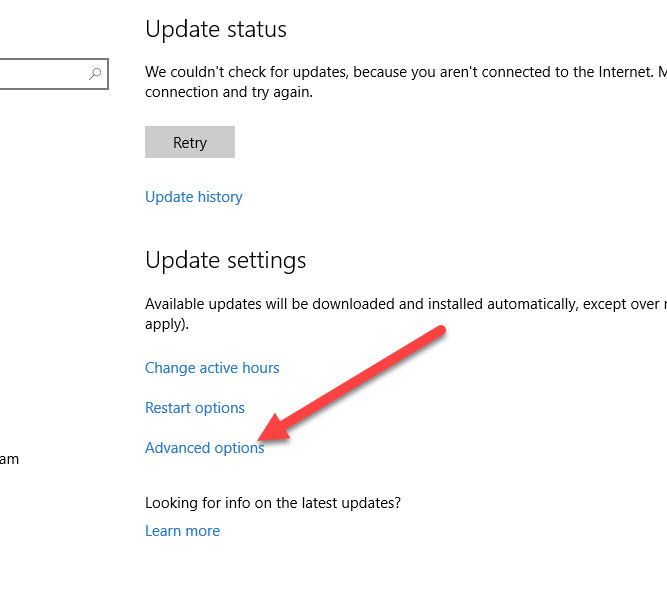667x608 pixels.
Task: Click the magnifier icon in the search box
Action: [96, 74]
